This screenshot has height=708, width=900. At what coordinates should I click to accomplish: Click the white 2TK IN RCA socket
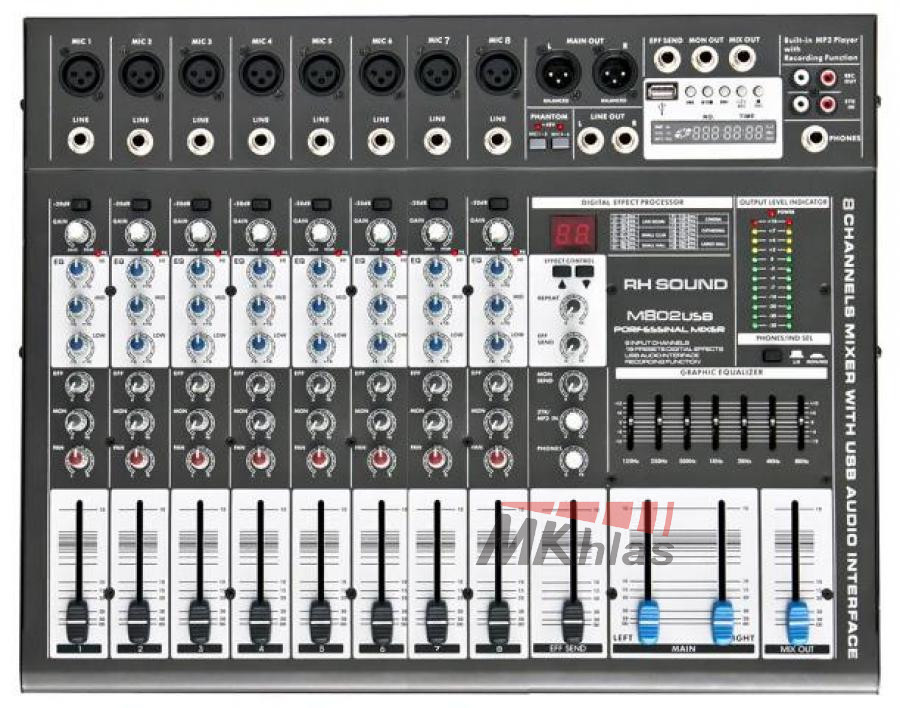(x=801, y=104)
